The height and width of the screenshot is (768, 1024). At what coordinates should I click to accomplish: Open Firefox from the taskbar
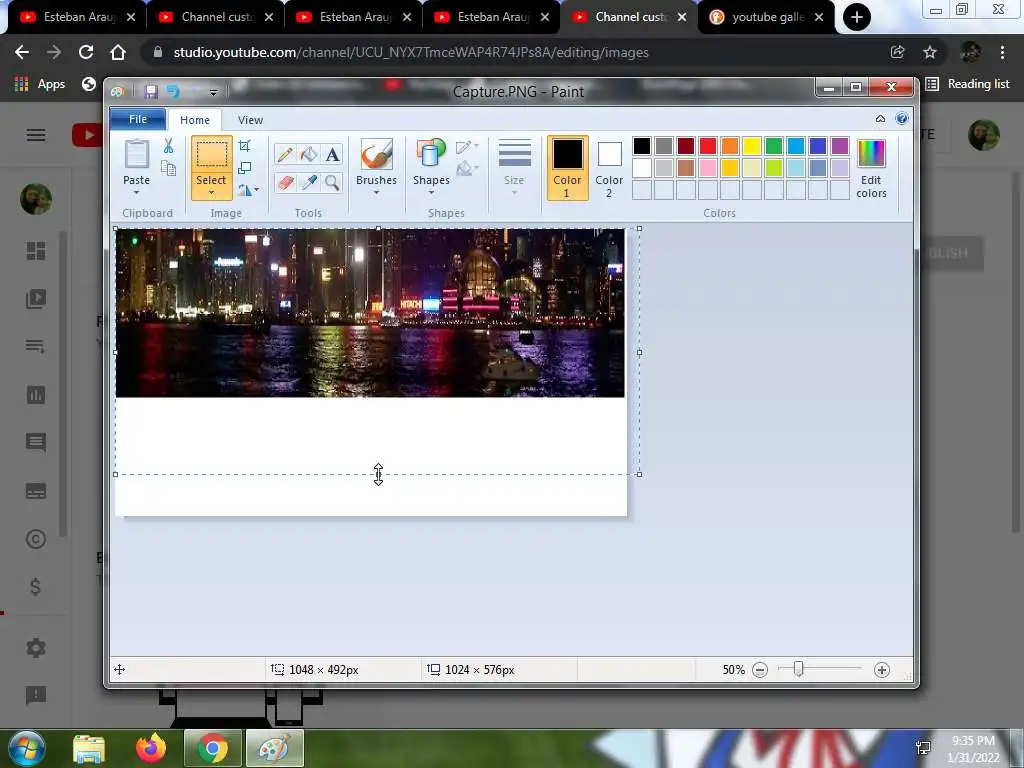pos(151,748)
